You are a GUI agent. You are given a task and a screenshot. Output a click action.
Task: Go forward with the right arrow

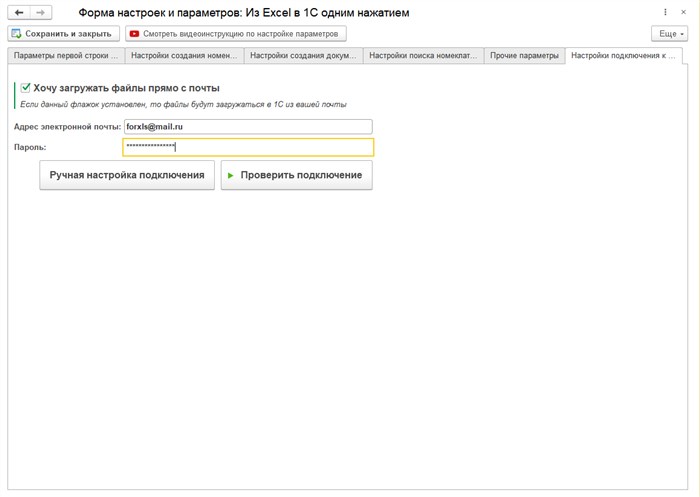tap(41, 13)
